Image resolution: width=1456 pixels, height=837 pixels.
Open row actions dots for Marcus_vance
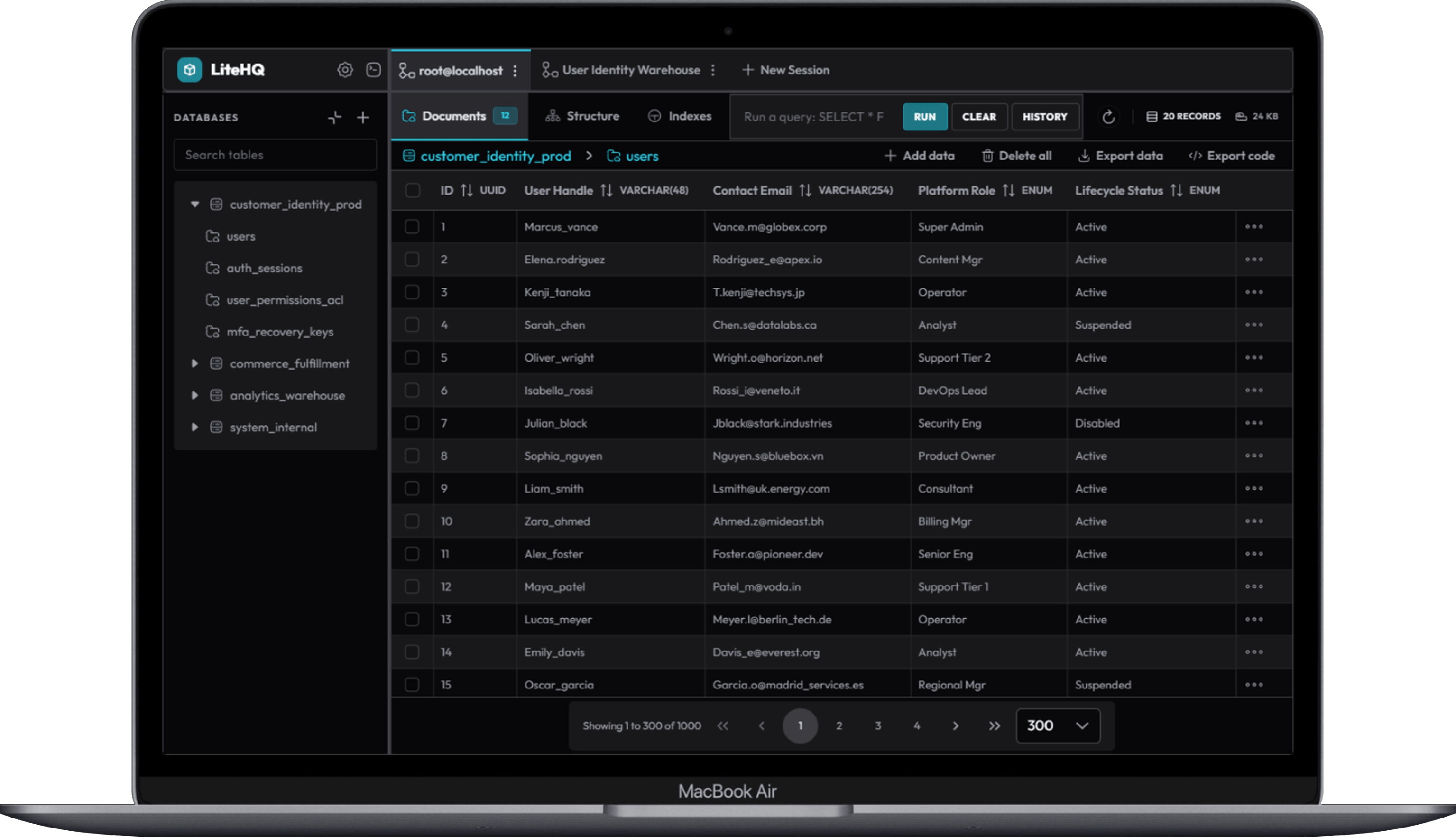click(1254, 226)
